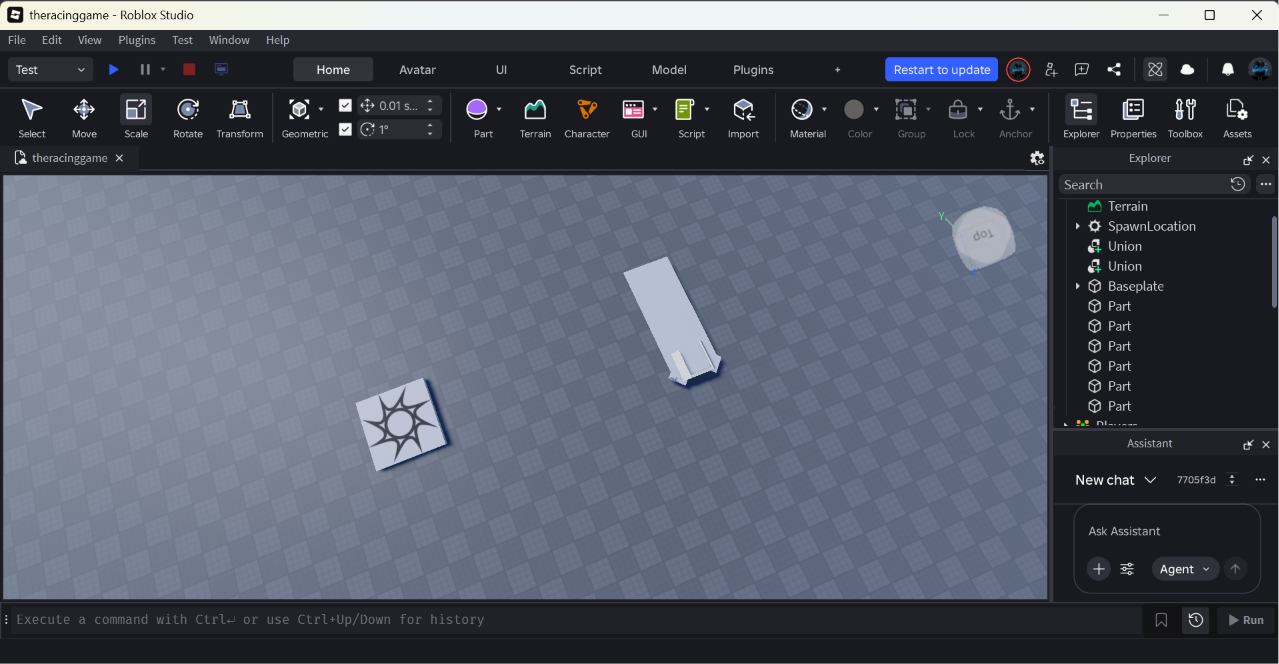The height and width of the screenshot is (664, 1279).
Task: Click Restart to update button
Action: (941, 70)
